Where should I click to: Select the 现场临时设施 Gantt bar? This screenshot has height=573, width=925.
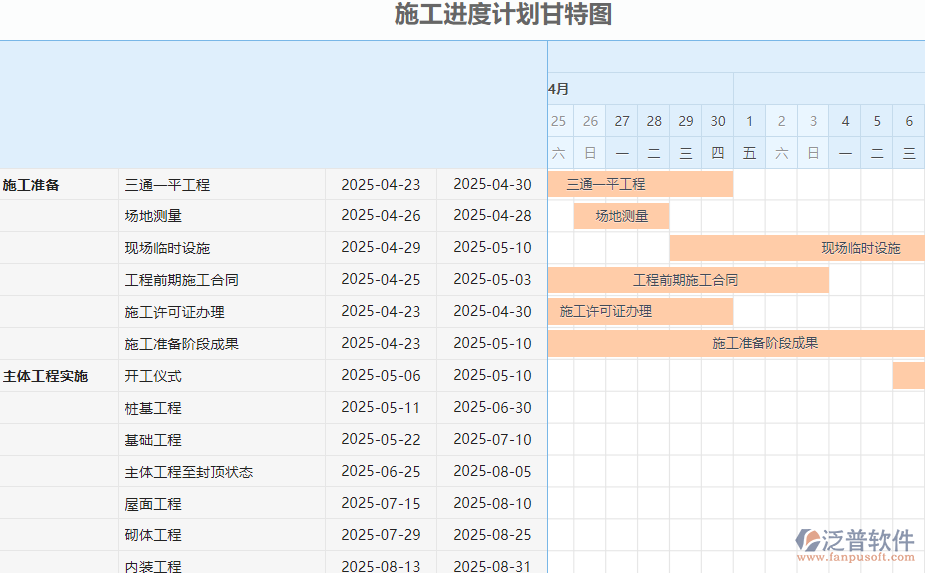coord(796,248)
